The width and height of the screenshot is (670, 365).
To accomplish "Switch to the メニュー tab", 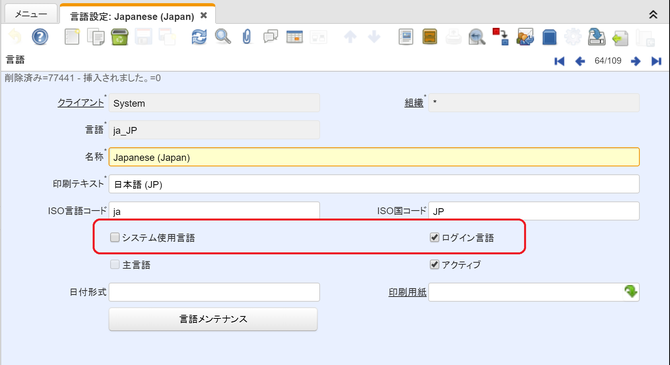I will click(x=31, y=14).
